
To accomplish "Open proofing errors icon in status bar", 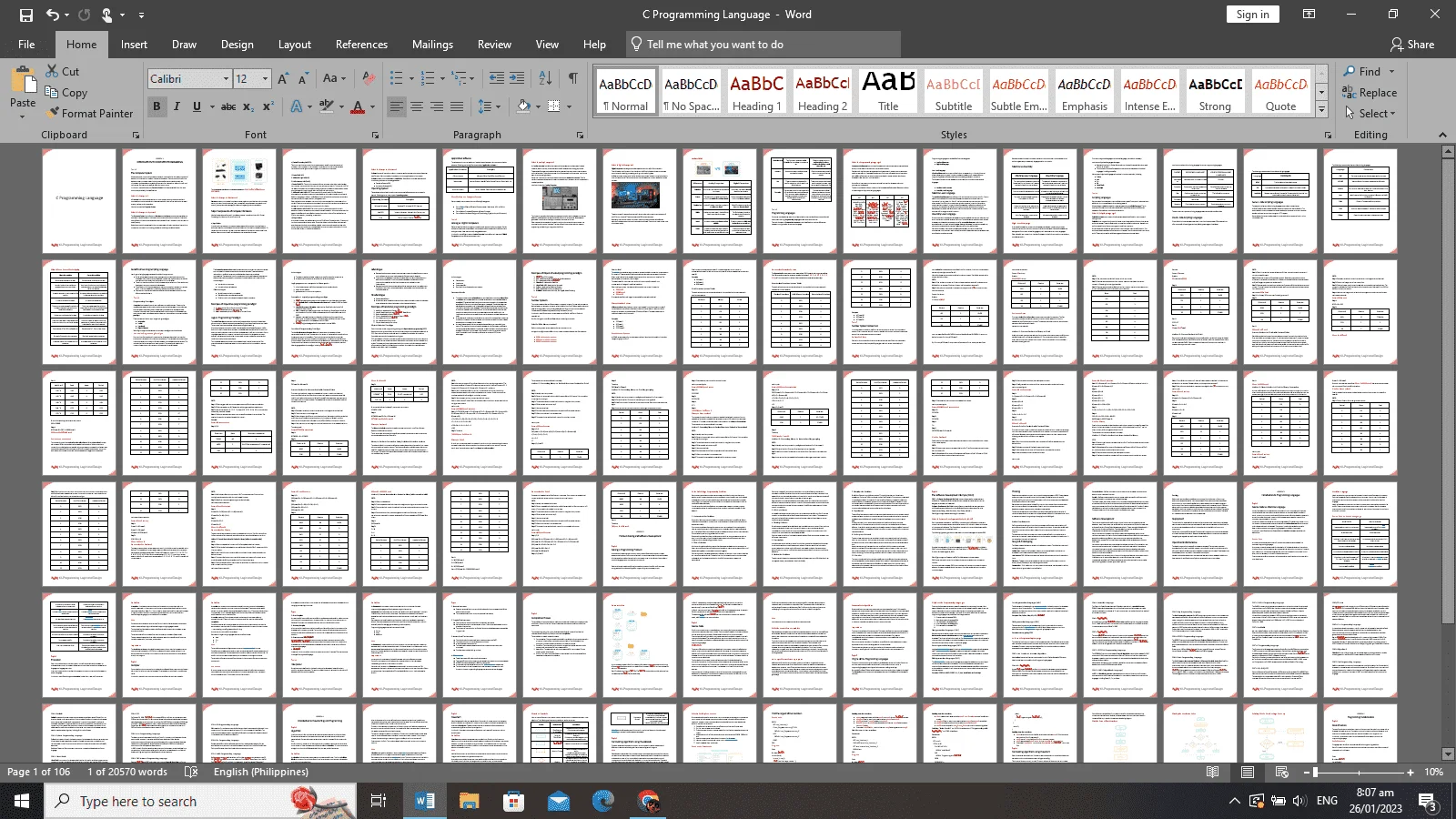I will 191,772.
